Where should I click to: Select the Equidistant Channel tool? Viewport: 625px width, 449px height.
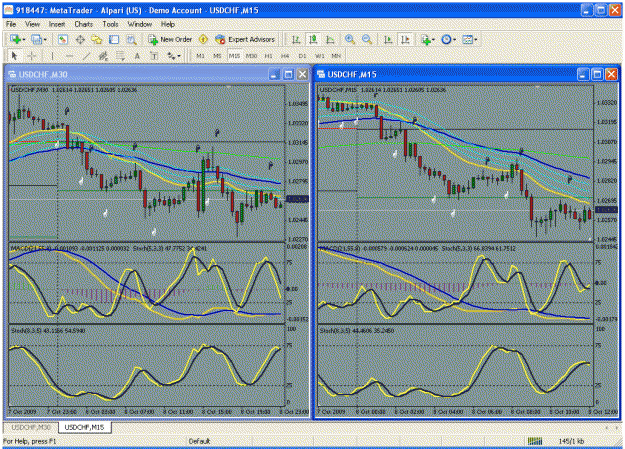coord(103,56)
